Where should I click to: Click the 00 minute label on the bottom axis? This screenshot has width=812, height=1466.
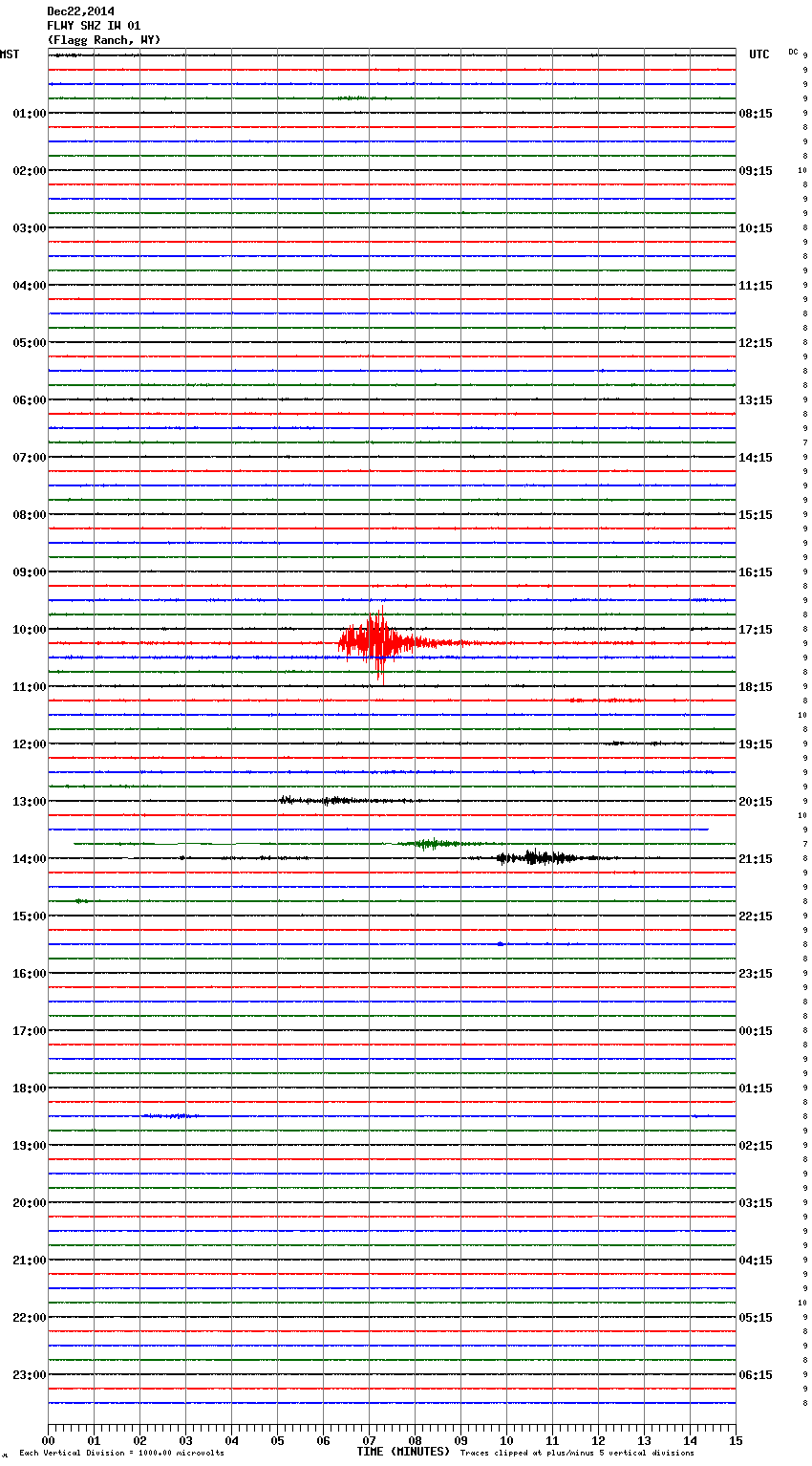48,1440
